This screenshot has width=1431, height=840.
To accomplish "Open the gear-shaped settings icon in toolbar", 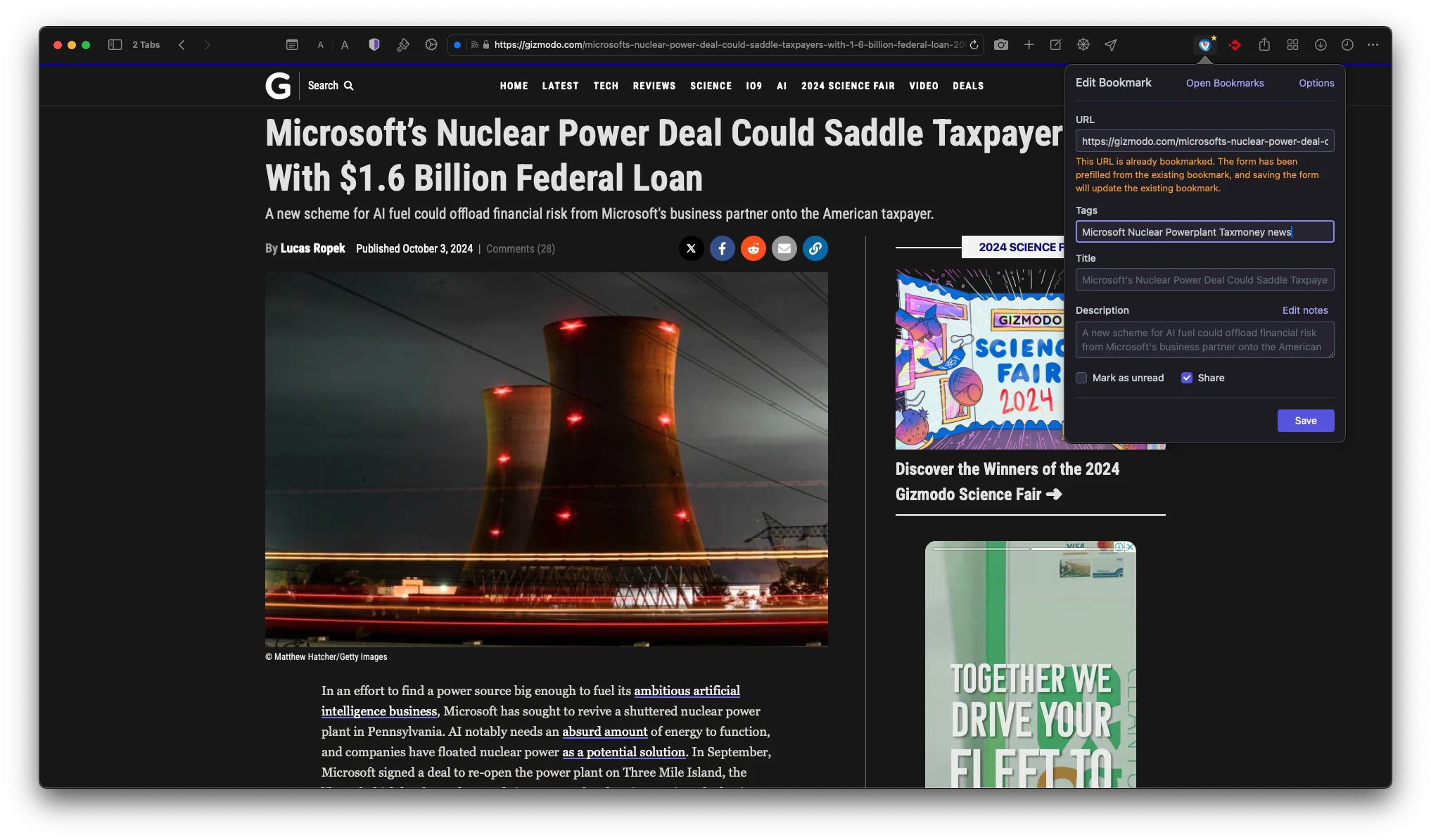I will 431,44.
